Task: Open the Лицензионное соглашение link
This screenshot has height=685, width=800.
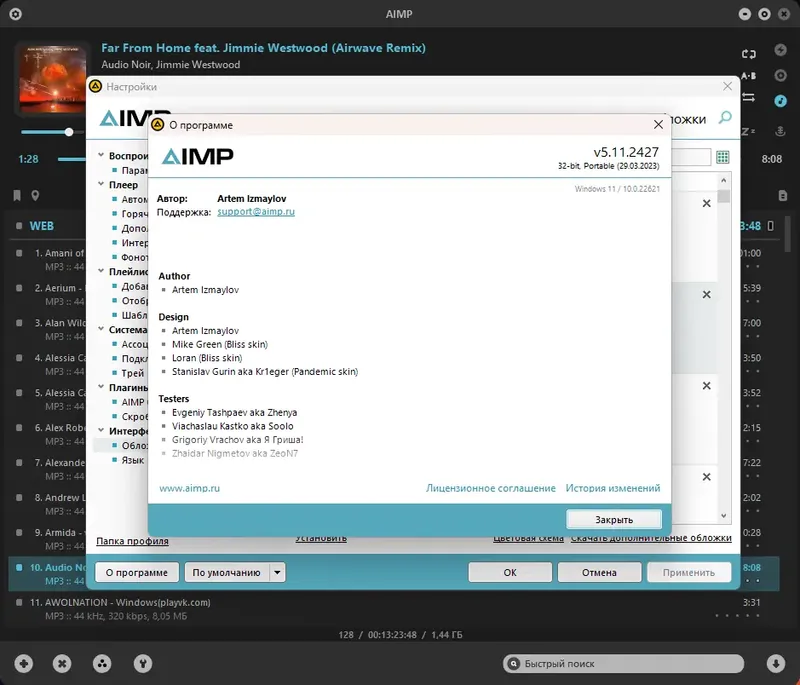Action: tap(494, 488)
